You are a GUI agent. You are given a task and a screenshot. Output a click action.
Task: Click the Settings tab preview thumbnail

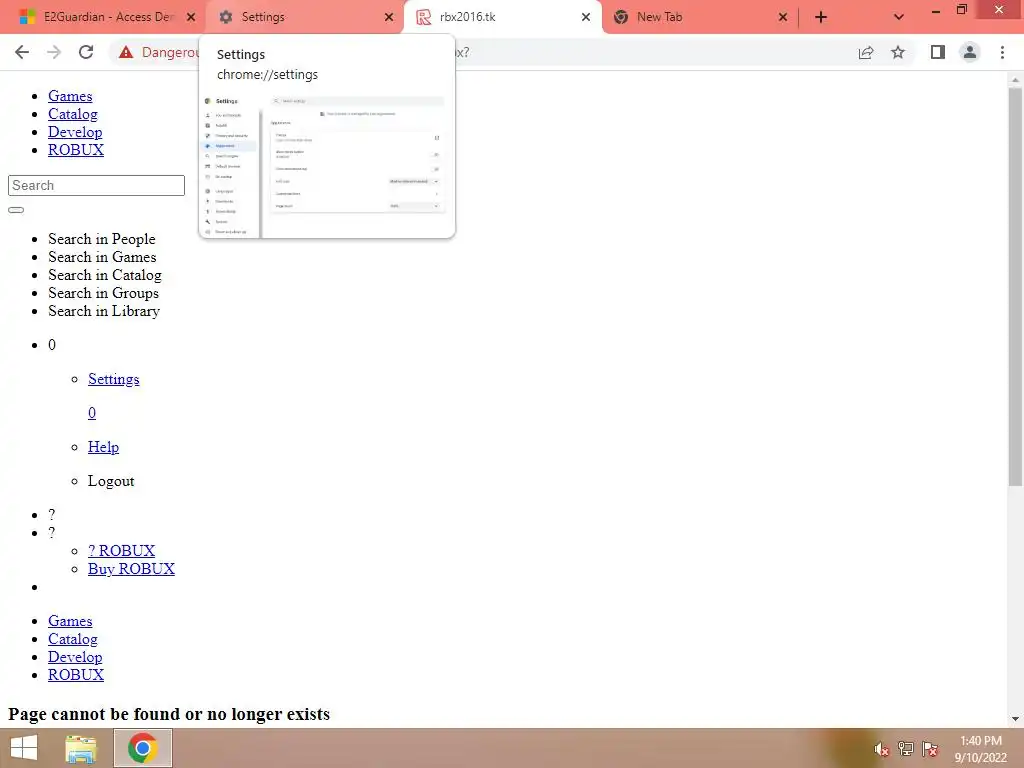pos(327,165)
